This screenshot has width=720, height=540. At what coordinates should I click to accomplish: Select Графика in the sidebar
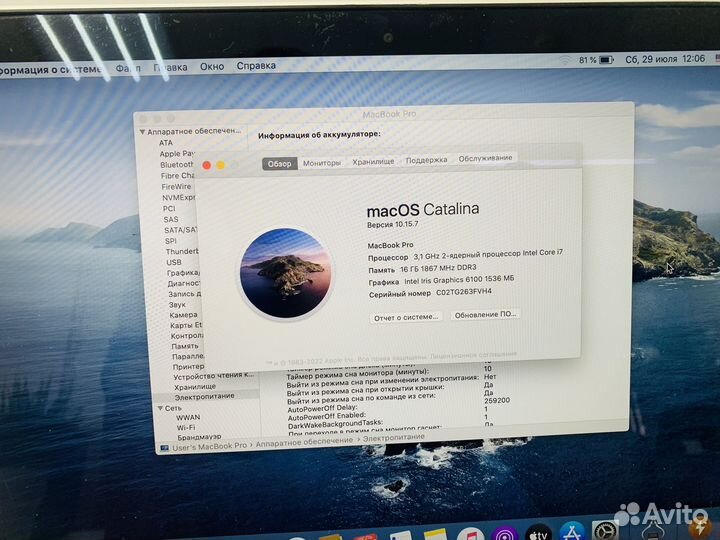point(183,273)
